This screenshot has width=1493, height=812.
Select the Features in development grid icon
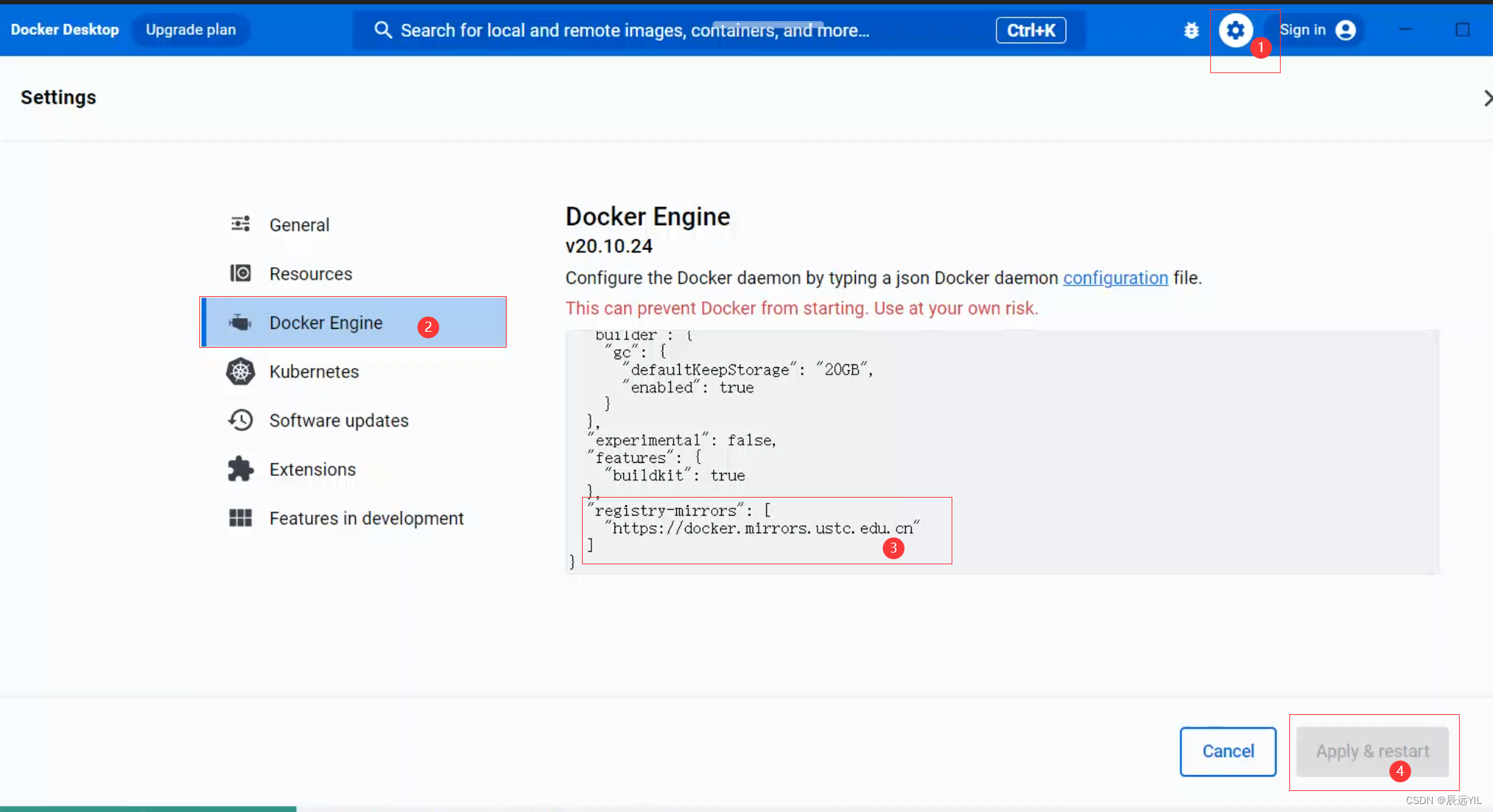point(240,518)
